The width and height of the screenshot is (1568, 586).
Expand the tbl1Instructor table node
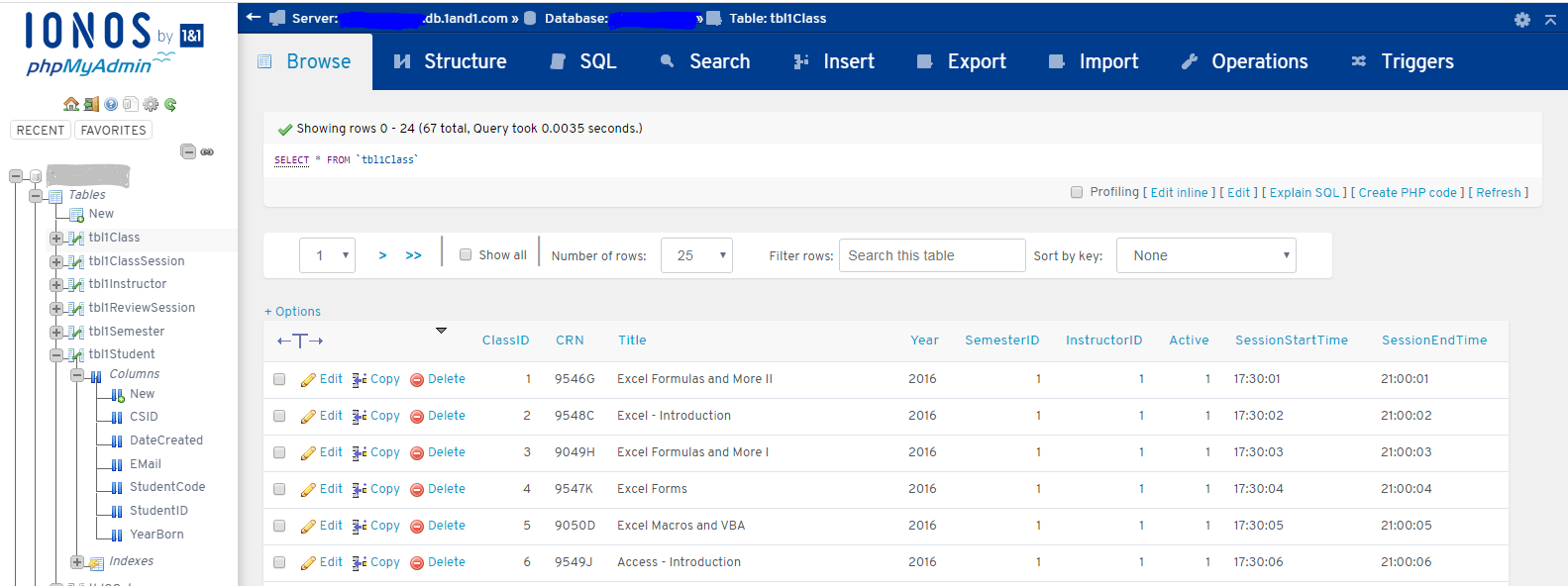point(56,285)
